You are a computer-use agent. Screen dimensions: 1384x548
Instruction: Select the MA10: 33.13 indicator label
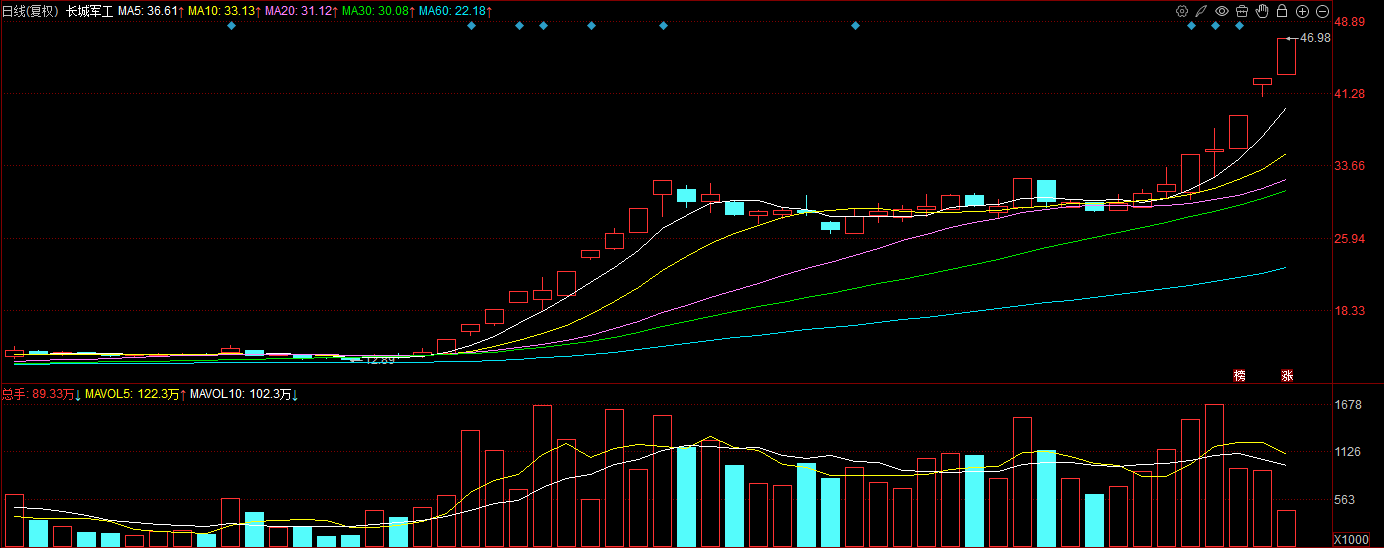(x=224, y=11)
